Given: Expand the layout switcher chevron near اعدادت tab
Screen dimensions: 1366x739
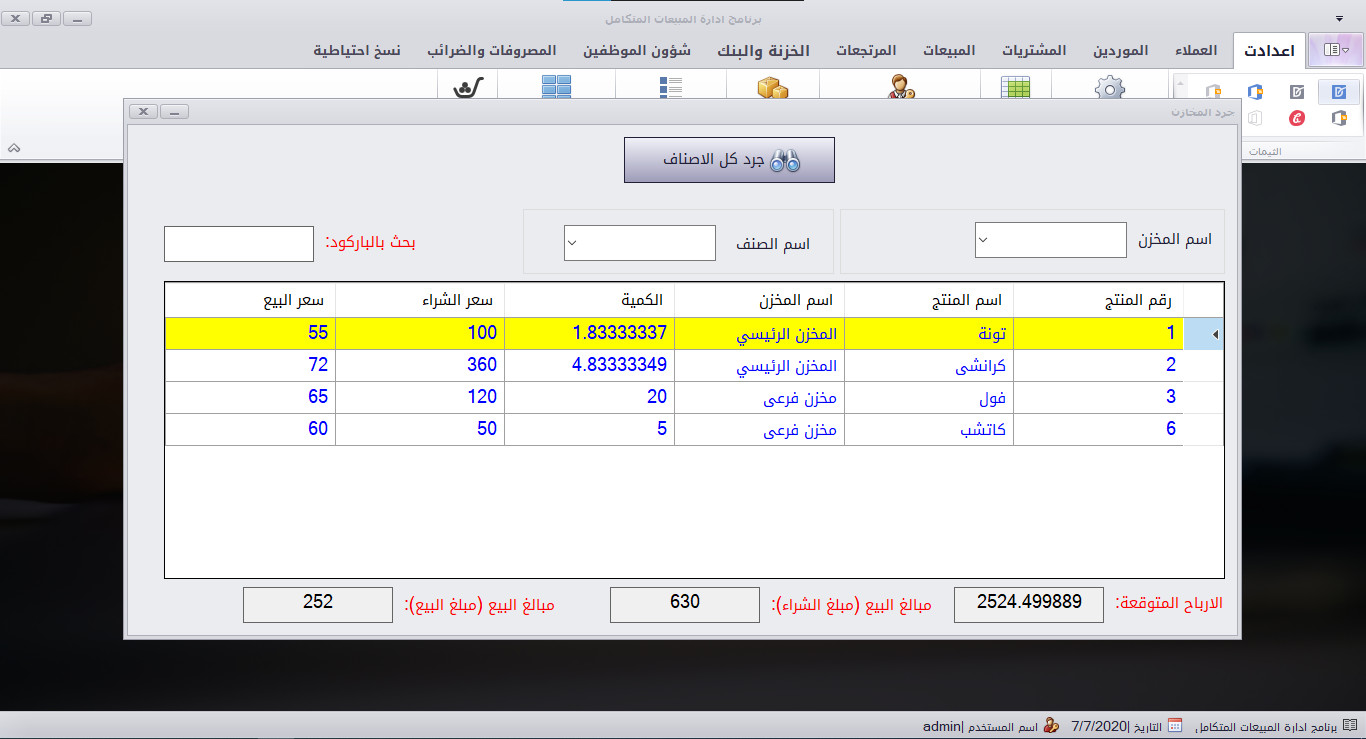Looking at the screenshot, I should pos(1345,50).
